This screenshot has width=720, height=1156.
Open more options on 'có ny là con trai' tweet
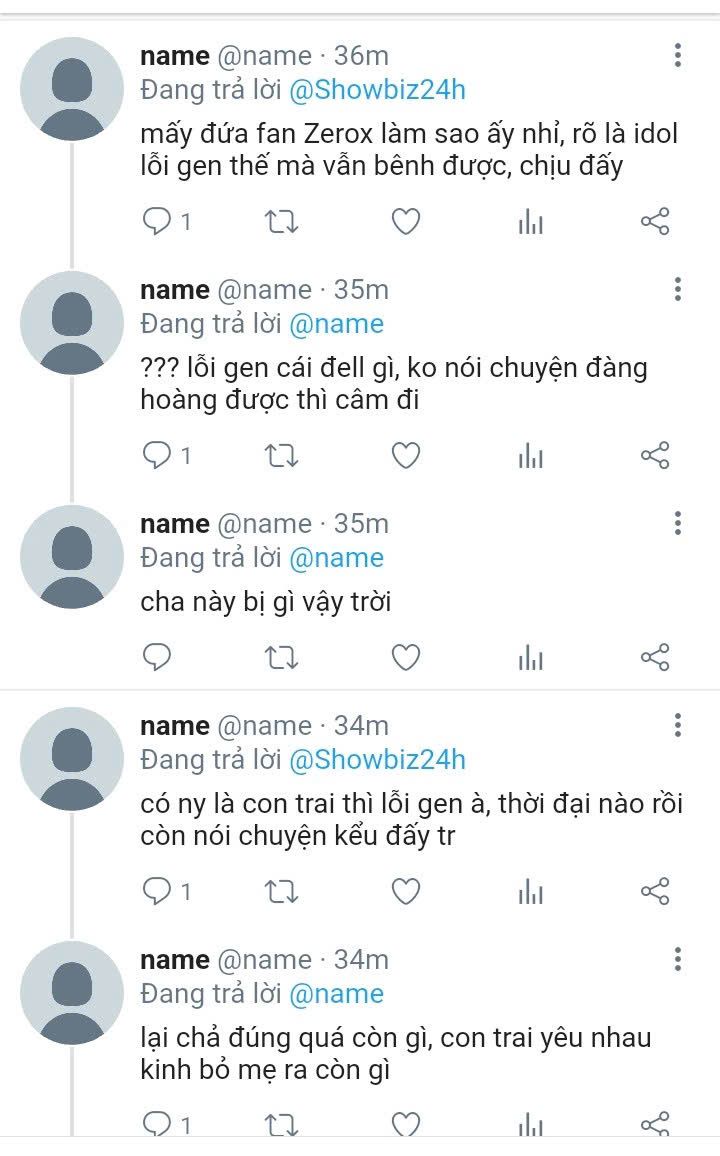(678, 726)
